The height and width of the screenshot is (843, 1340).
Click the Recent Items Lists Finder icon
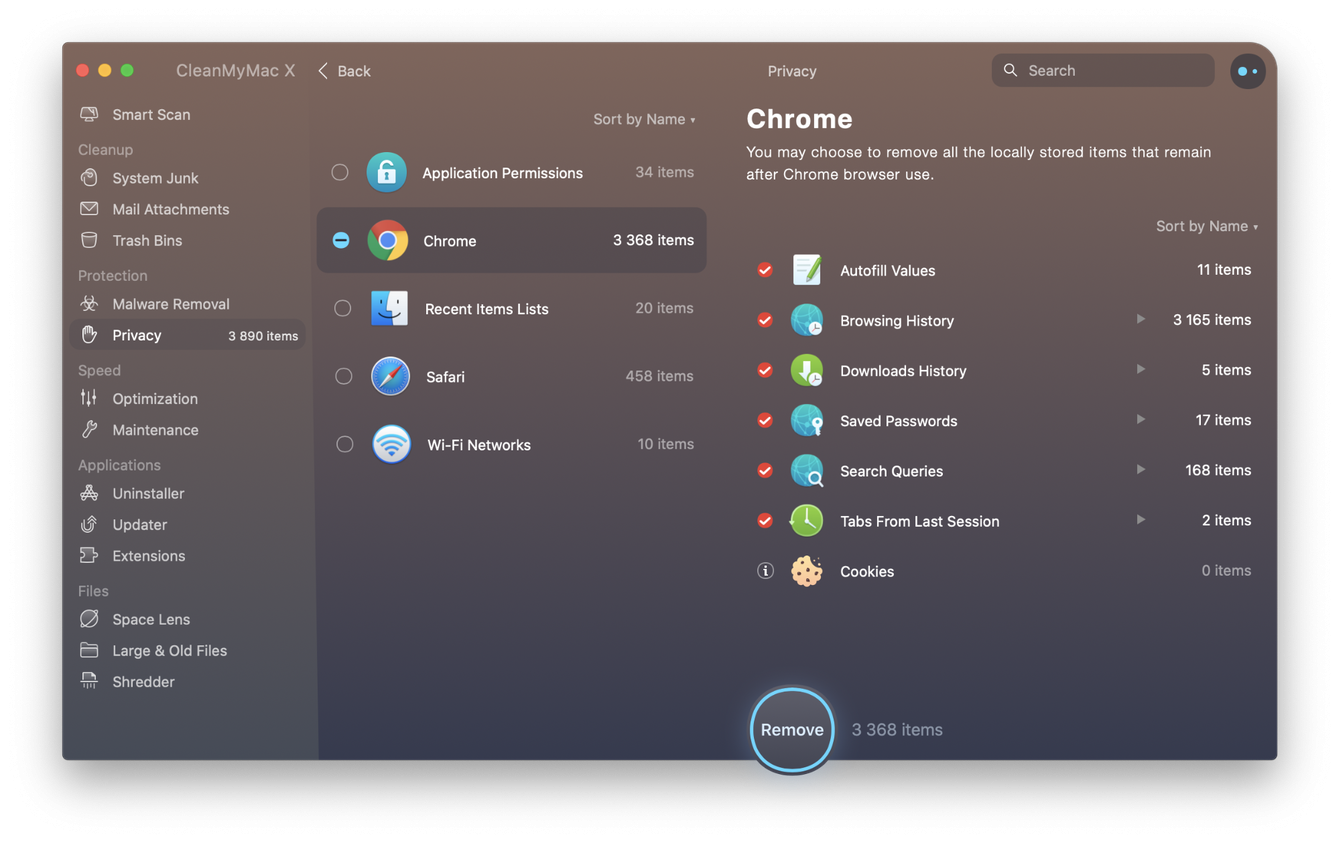tap(389, 308)
